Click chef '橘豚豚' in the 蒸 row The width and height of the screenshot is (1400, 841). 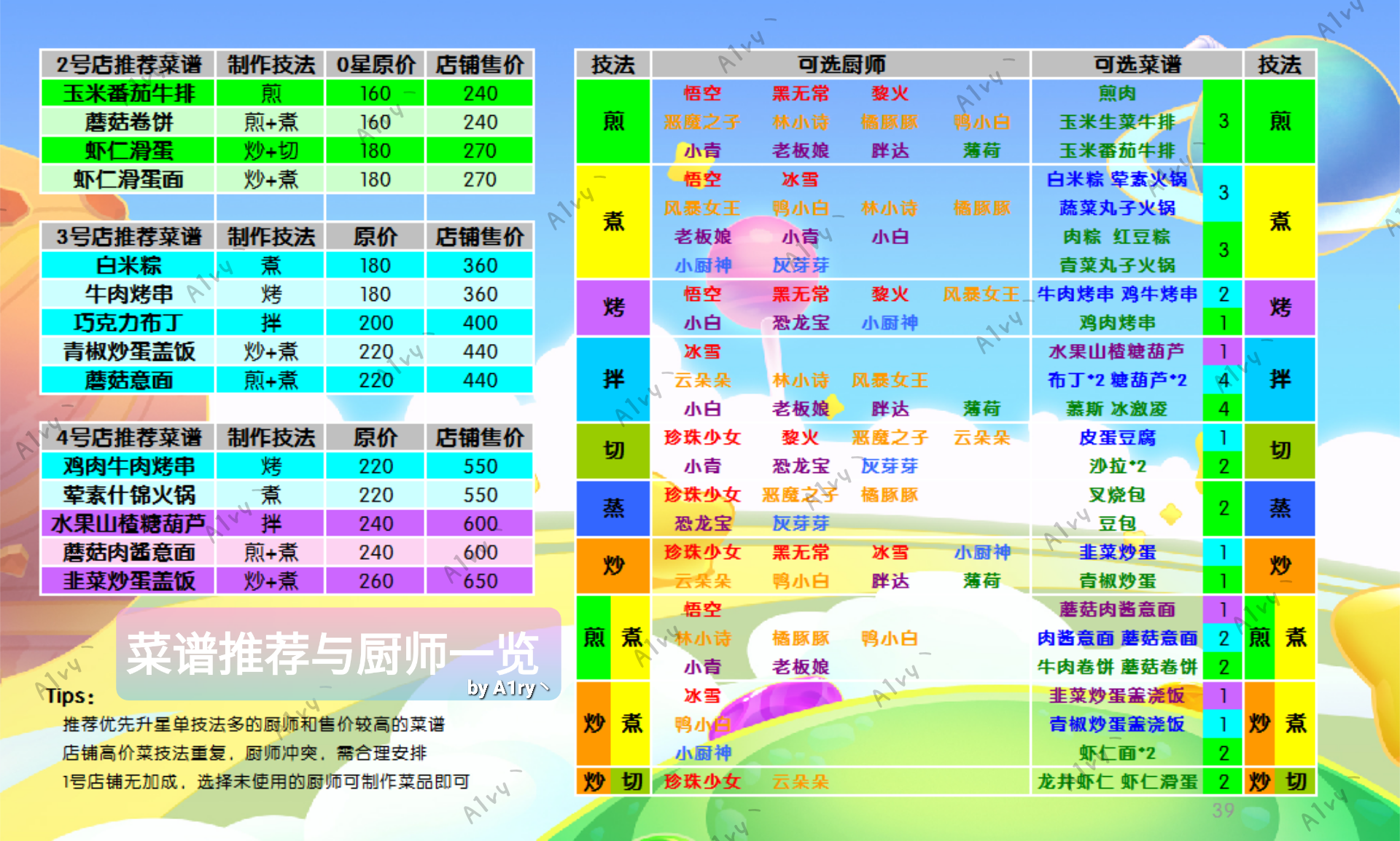(890, 495)
